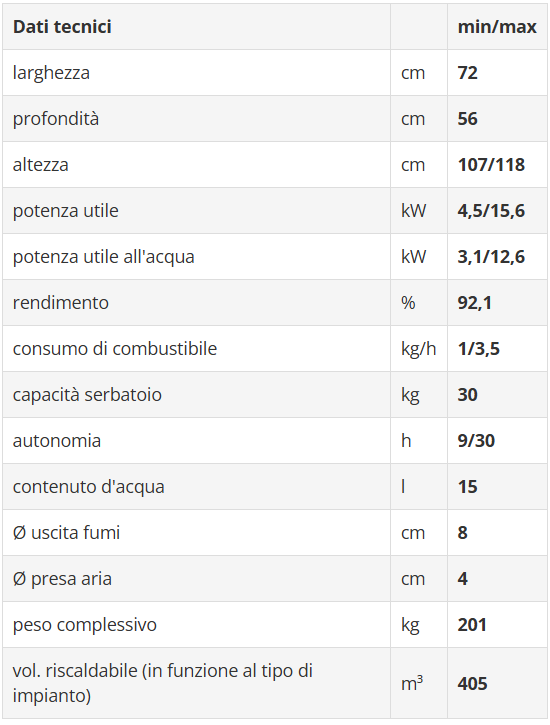Image resolution: width=550 pixels, height=725 pixels.
Task: Click the "contenuto d'acqua" label
Action: [89, 487]
